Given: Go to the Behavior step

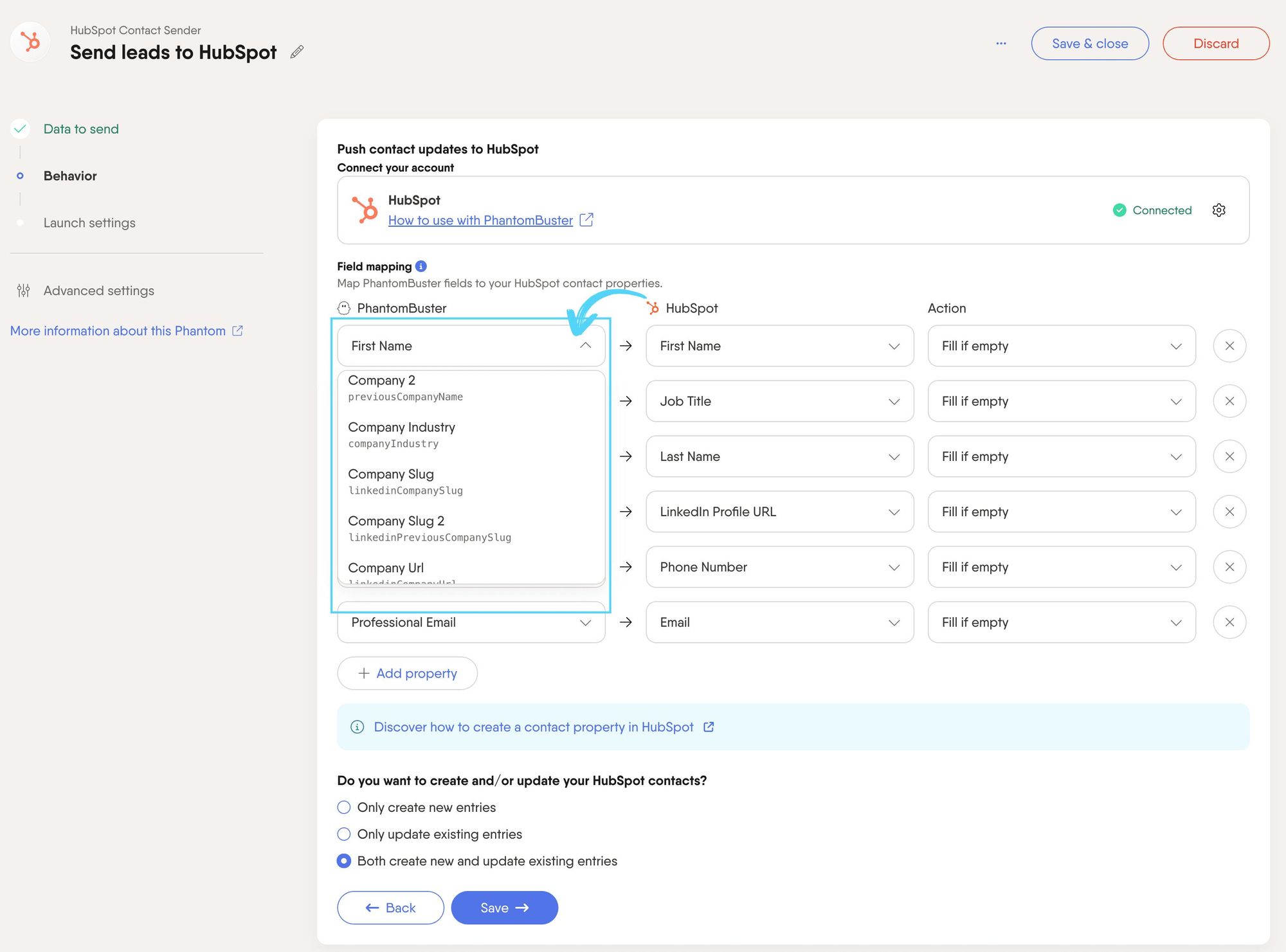Looking at the screenshot, I should click(70, 176).
